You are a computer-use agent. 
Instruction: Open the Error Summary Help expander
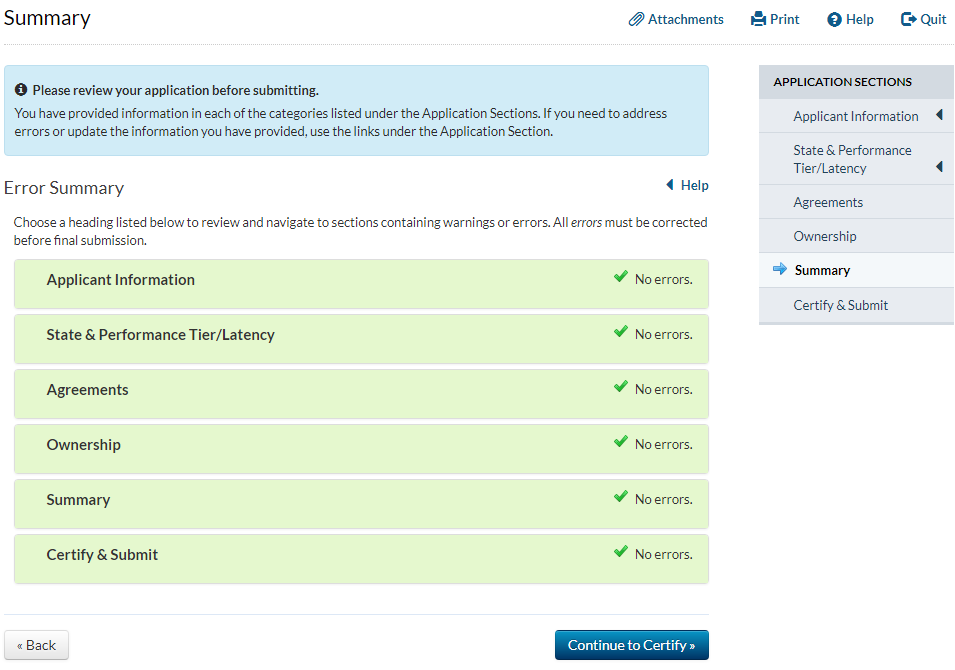(687, 185)
